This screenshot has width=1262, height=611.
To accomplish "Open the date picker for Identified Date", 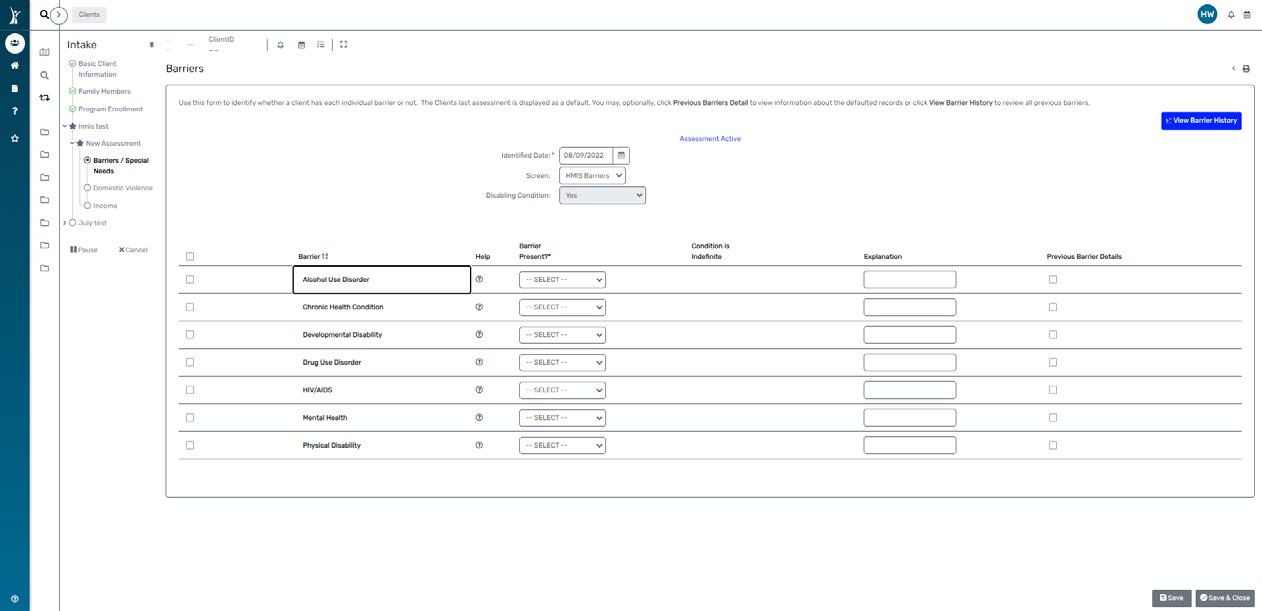I will (620, 155).
